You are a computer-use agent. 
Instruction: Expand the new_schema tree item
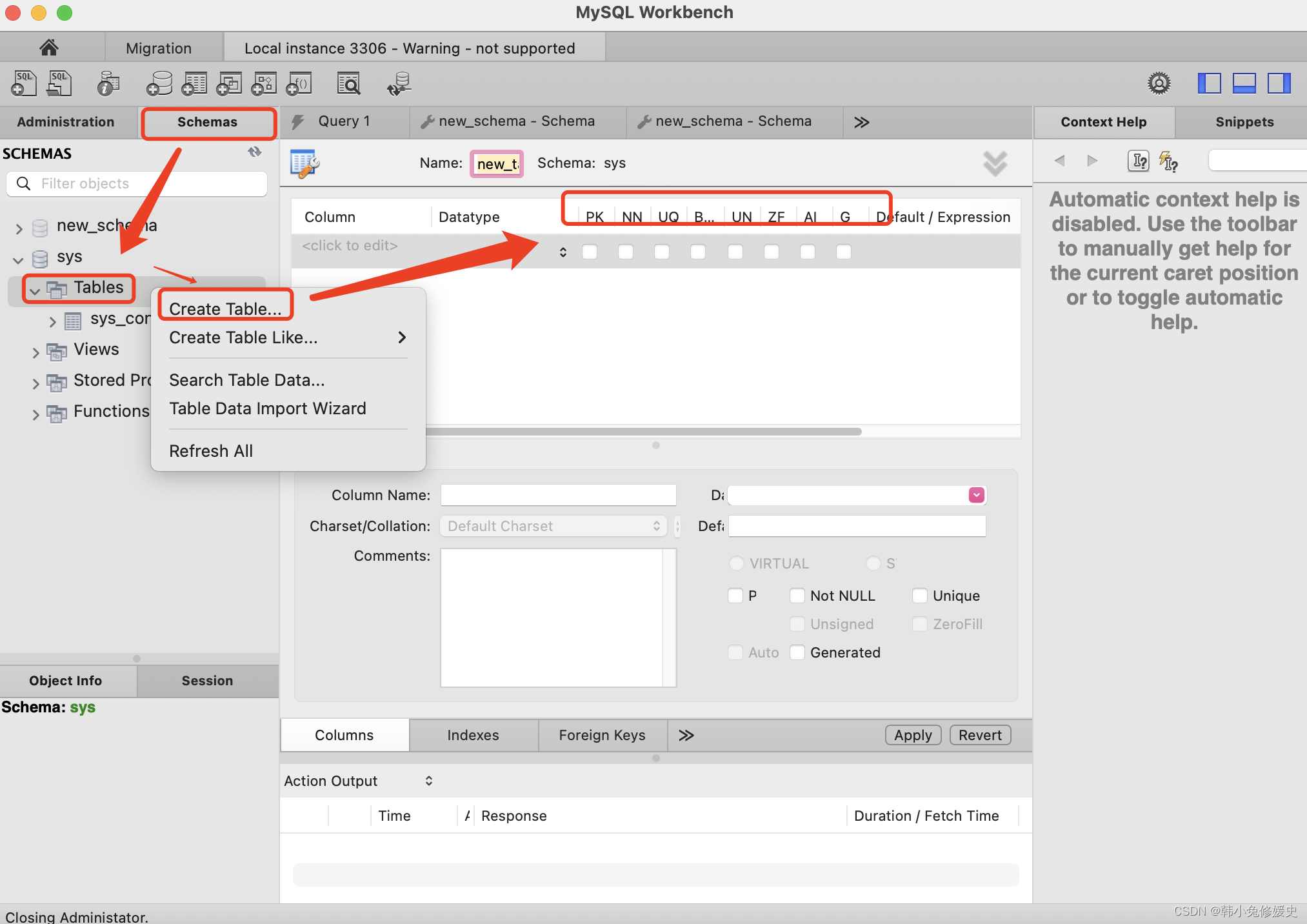click(x=15, y=224)
